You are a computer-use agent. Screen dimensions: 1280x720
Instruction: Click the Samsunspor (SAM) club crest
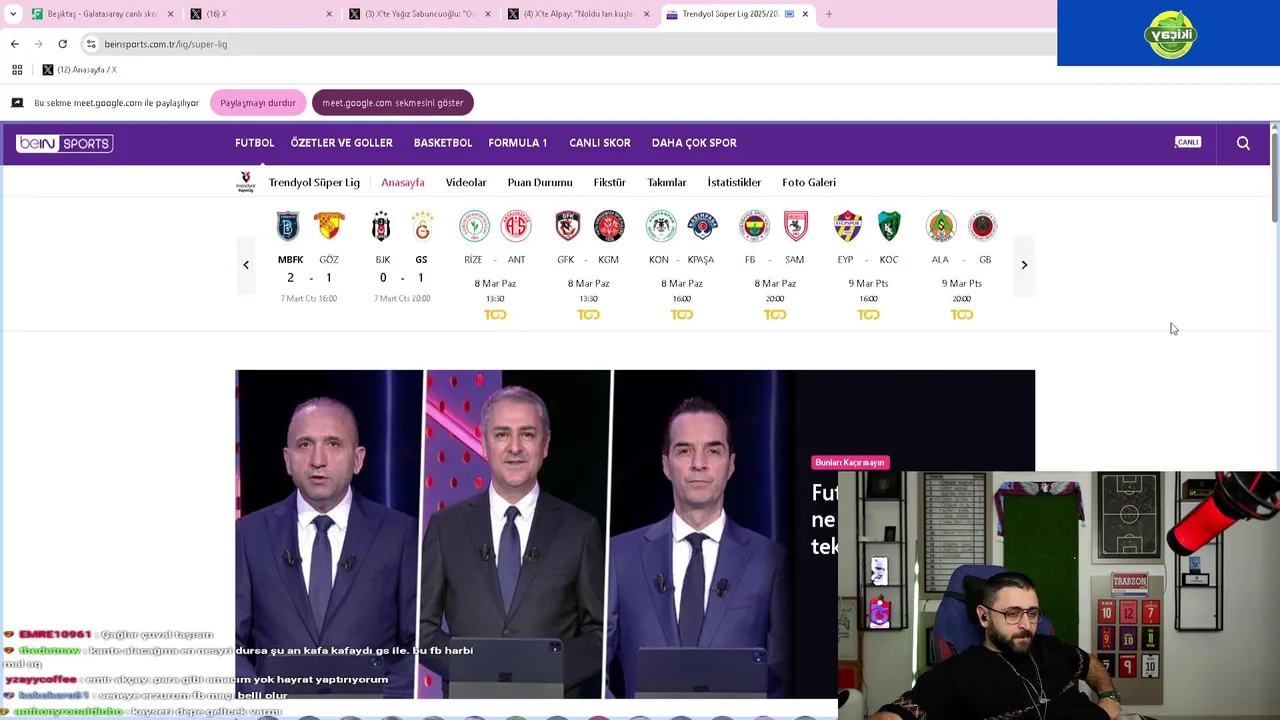796,226
